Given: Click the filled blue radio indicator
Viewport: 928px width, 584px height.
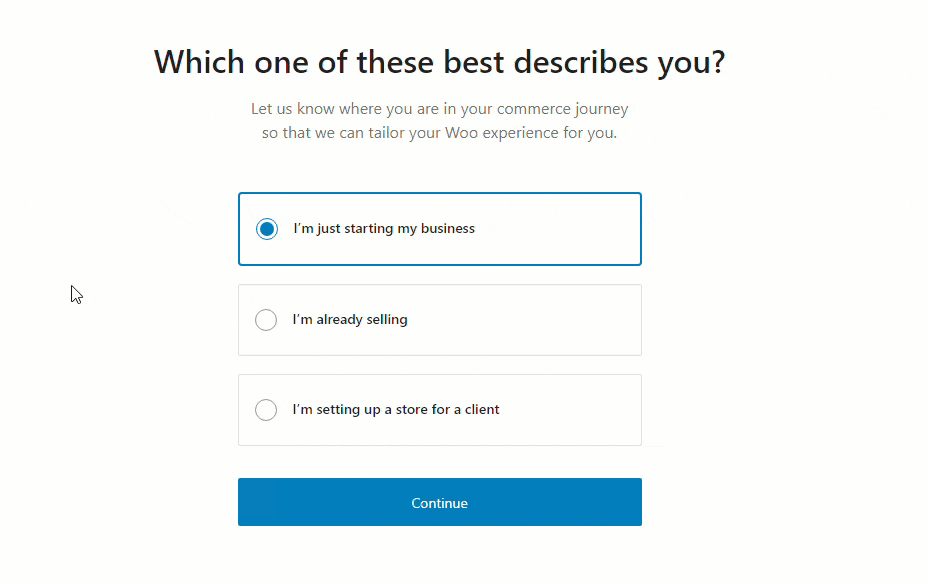Looking at the screenshot, I should click(266, 229).
